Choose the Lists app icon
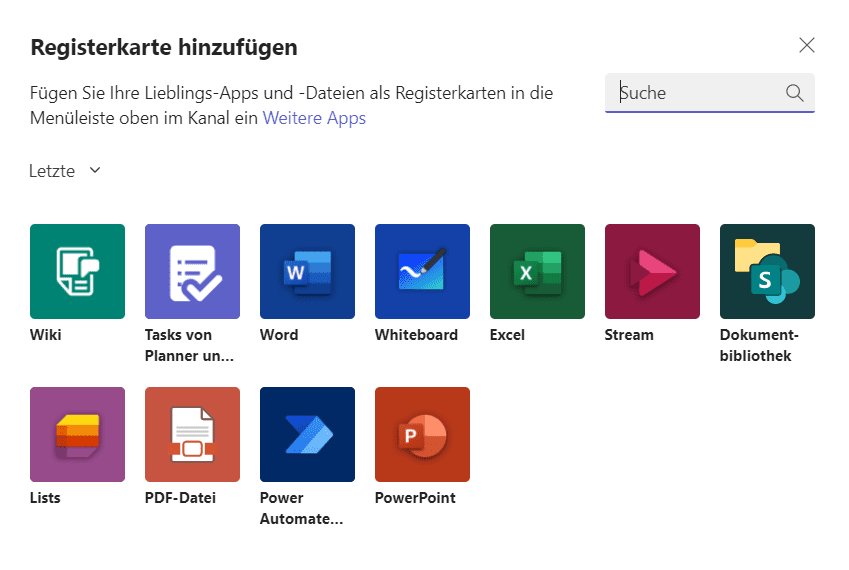 point(77,434)
